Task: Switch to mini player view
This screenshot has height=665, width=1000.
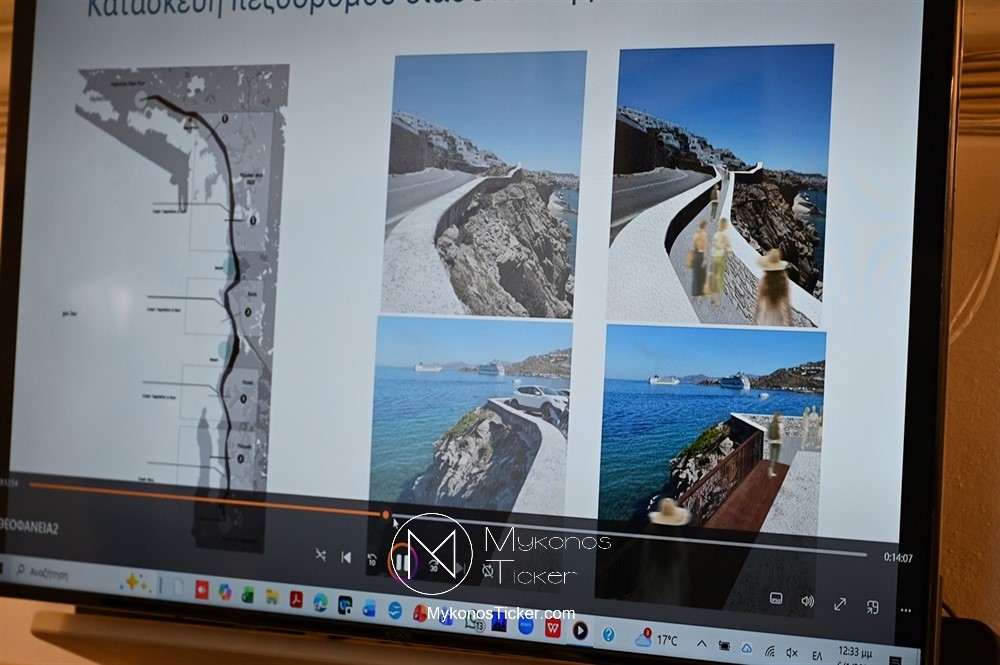Action: [873, 607]
